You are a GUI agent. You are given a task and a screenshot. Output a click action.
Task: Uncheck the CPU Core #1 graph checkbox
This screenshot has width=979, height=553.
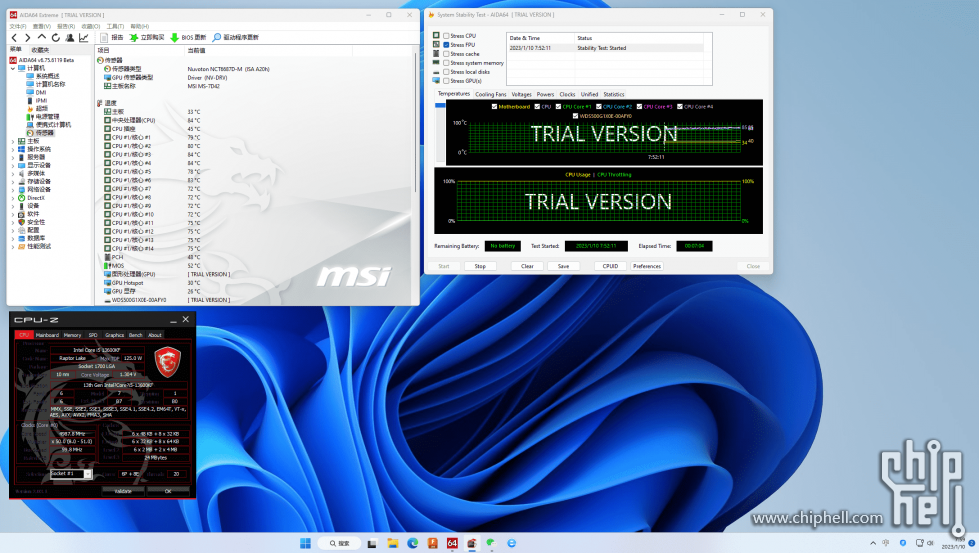[x=558, y=107]
